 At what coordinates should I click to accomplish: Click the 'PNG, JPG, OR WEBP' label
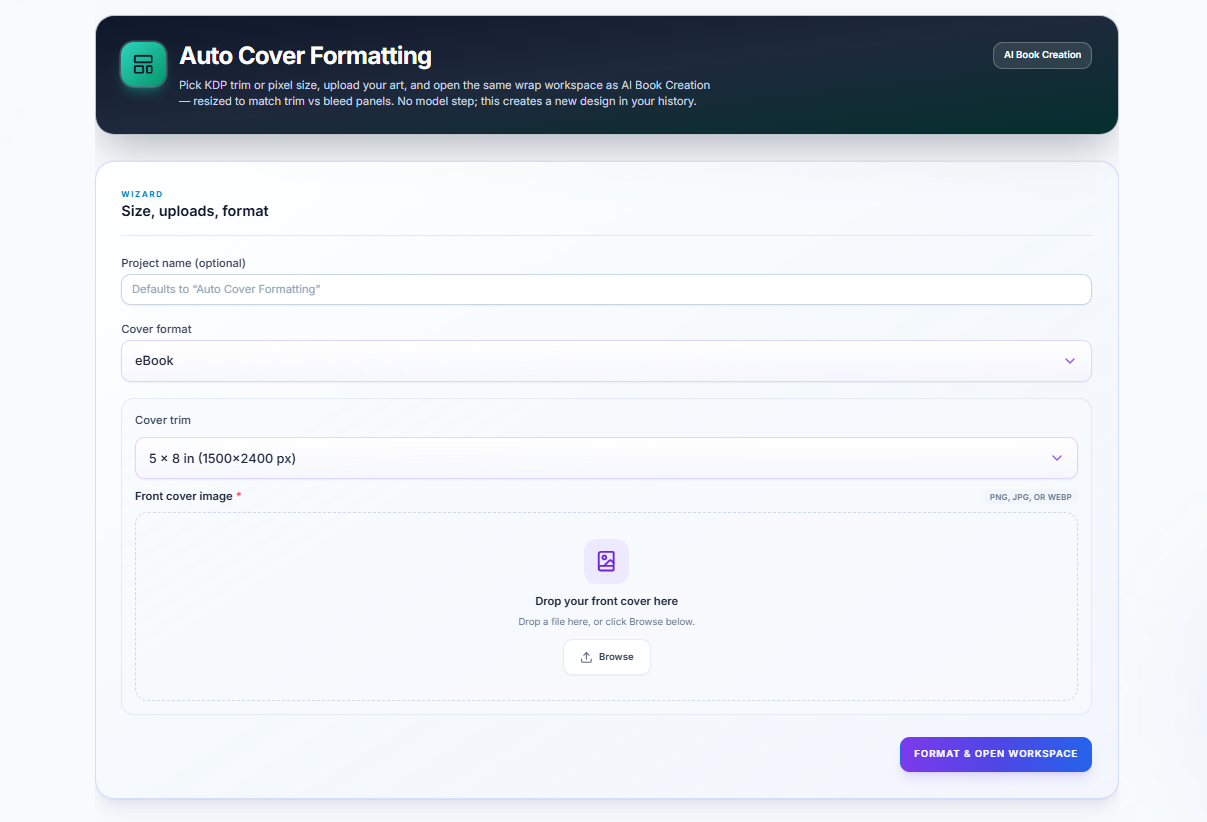[1031, 497]
